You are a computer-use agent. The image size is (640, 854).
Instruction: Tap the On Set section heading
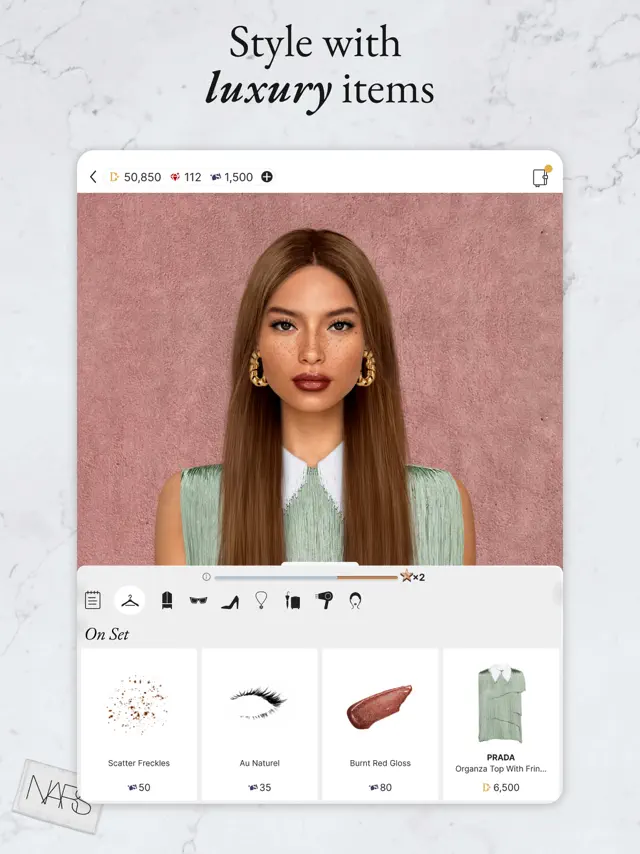[107, 634]
